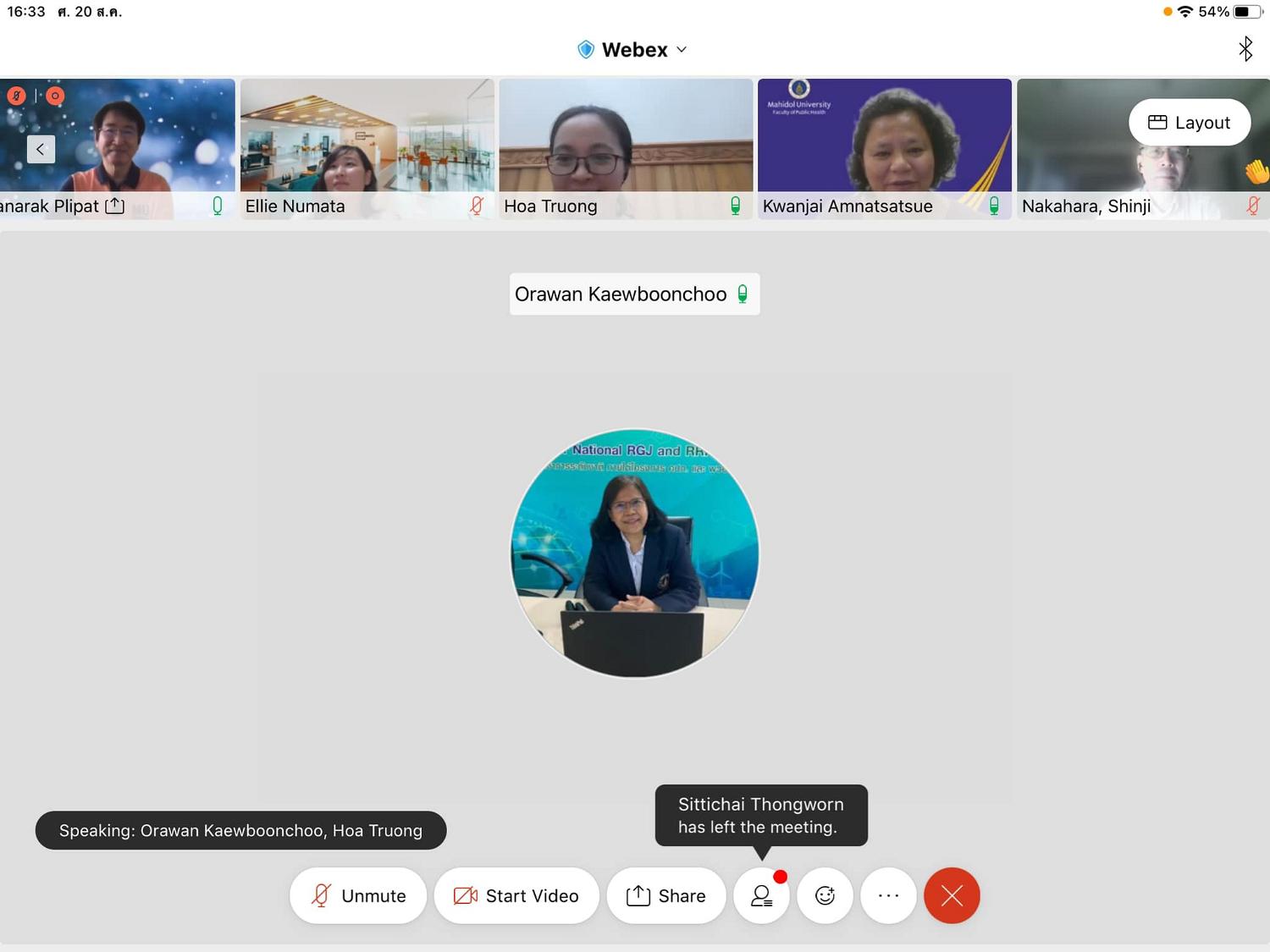Tap the muted mic icon on Ellie Numata

click(x=477, y=206)
